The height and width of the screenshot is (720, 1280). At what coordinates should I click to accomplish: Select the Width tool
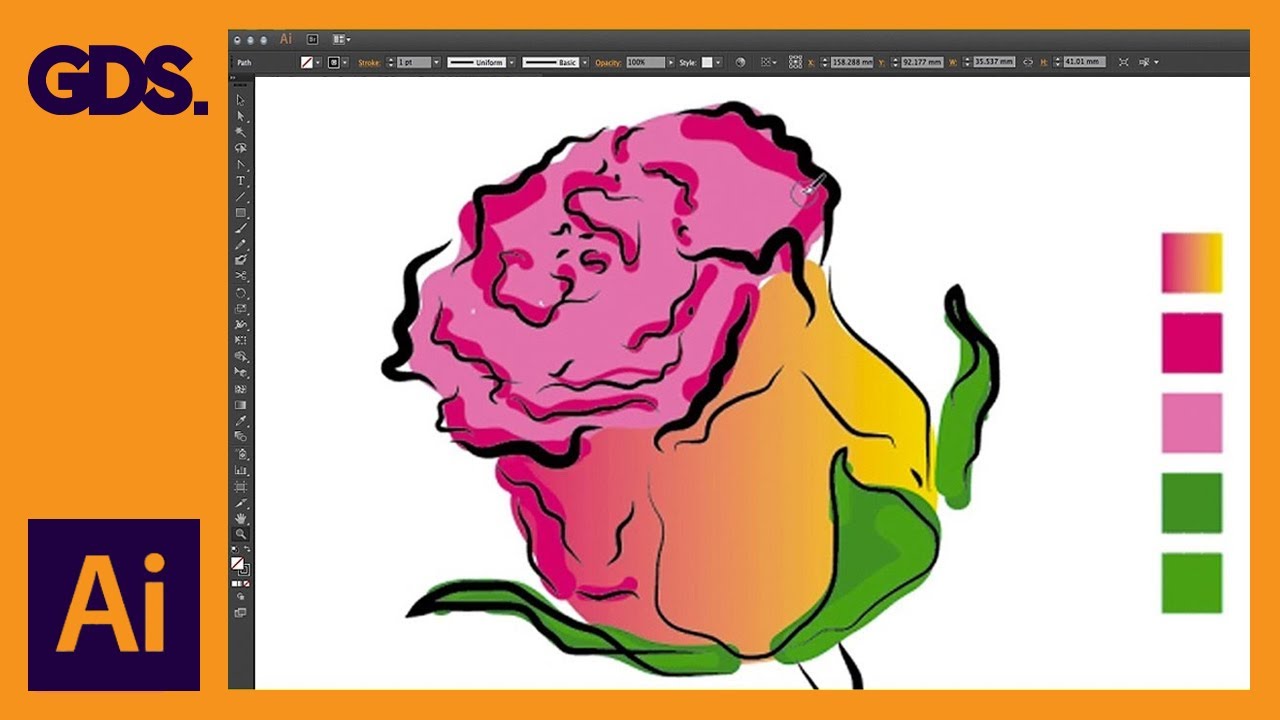[x=241, y=325]
